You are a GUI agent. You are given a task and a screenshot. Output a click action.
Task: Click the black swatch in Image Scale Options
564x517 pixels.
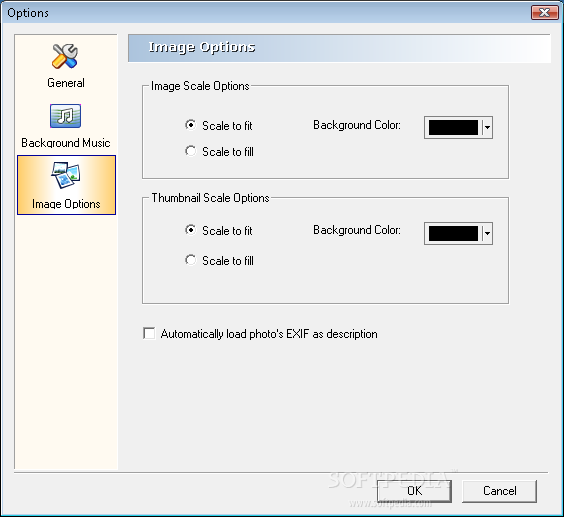453,127
